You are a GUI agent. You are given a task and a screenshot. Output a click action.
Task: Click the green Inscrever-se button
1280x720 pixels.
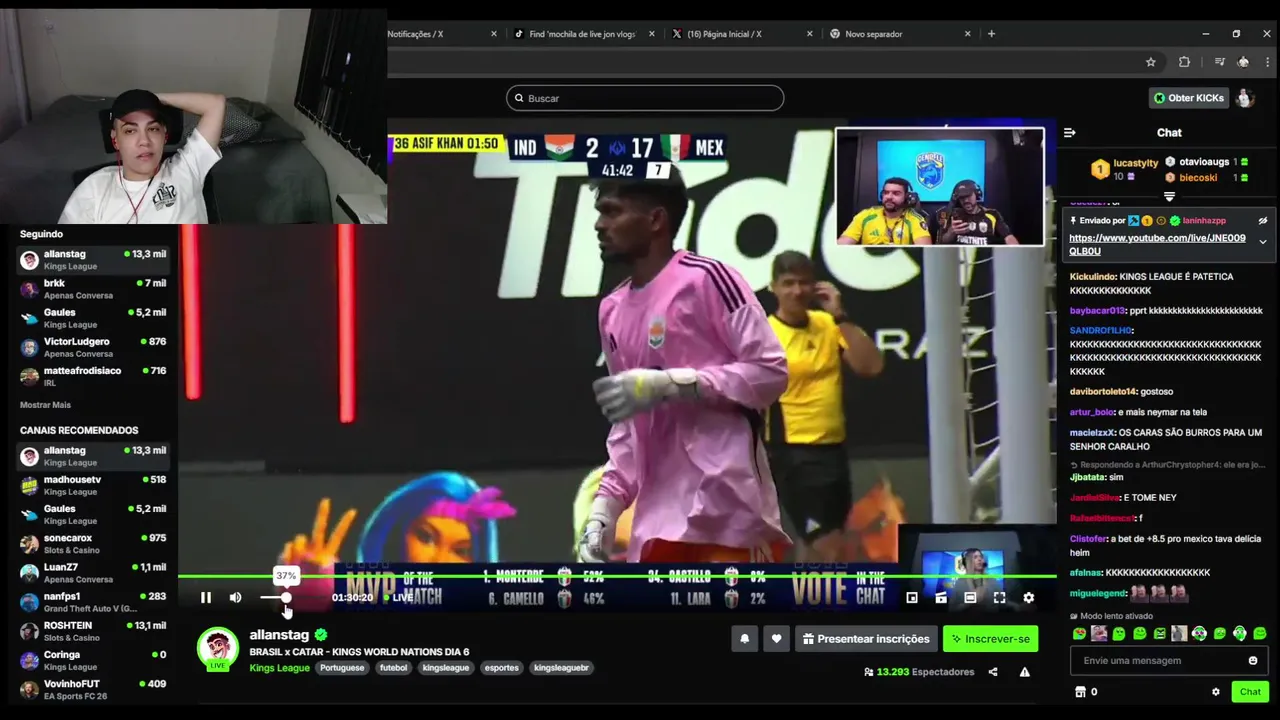coord(990,639)
